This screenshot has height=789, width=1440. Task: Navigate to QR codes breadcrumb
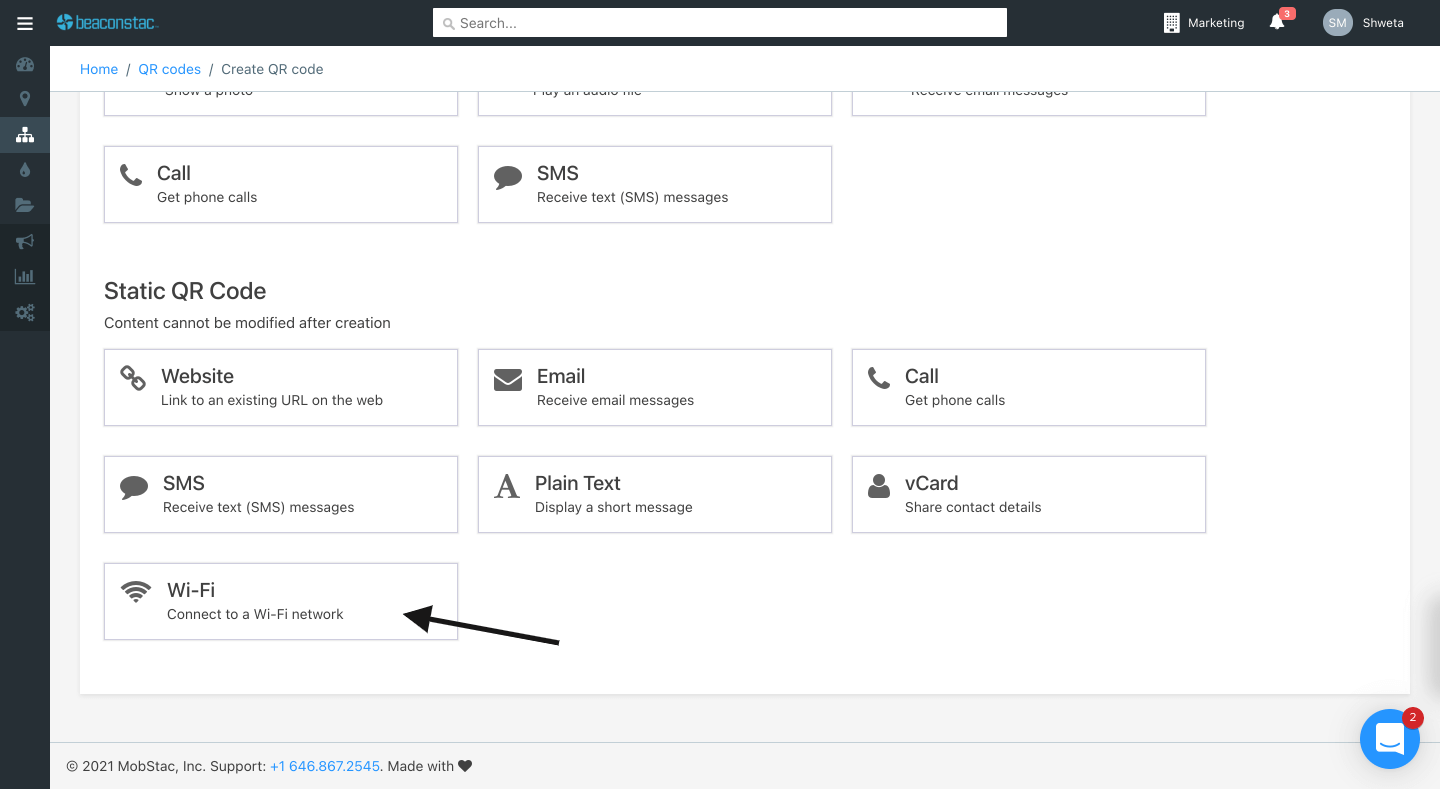pos(169,69)
